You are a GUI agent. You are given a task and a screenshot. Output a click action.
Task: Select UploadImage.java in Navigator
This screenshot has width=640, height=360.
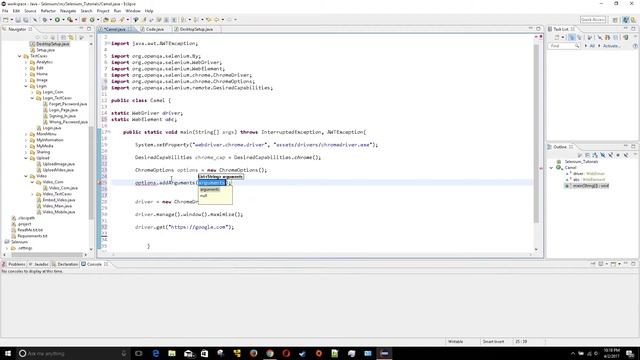pyautogui.click(x=58, y=164)
